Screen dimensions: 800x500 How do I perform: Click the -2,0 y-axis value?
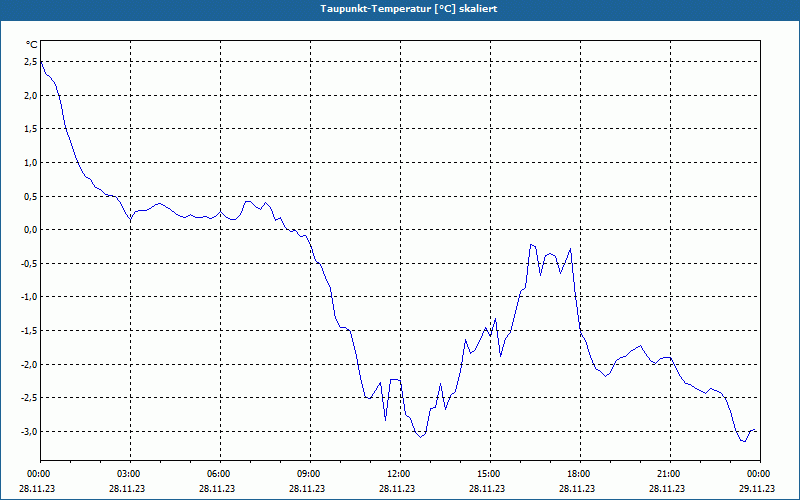29,364
